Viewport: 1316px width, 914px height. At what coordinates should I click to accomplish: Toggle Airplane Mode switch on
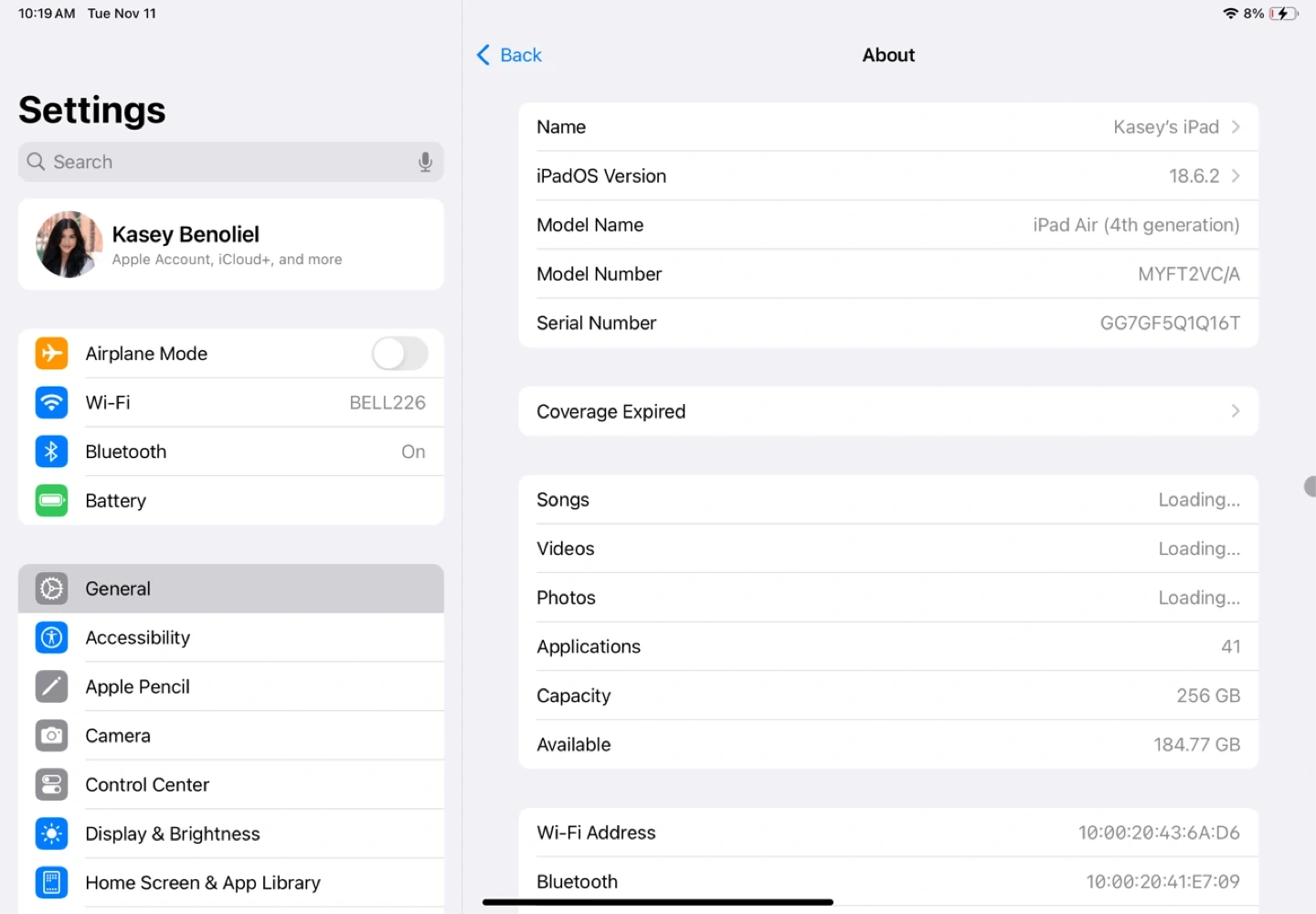tap(399, 354)
